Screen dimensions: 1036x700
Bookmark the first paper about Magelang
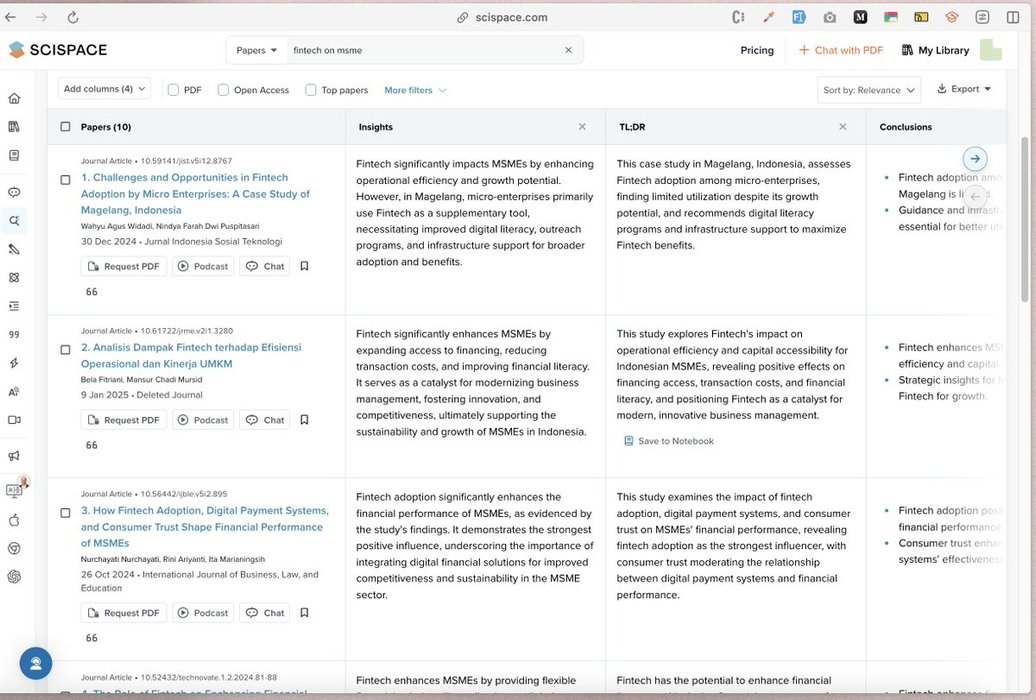304,266
